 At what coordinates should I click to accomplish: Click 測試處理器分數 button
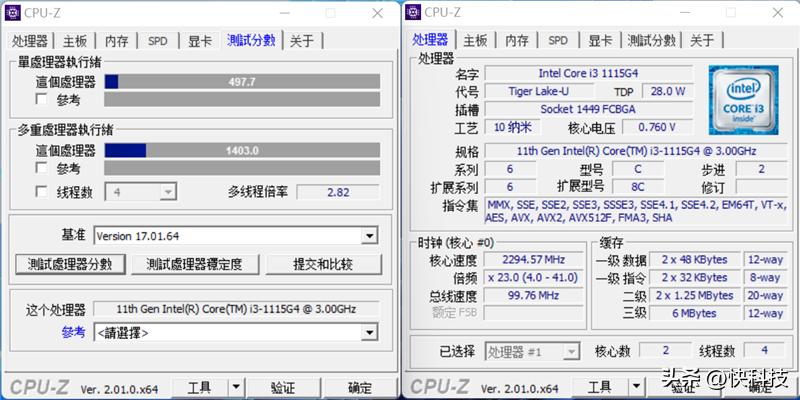pyautogui.click(x=70, y=264)
